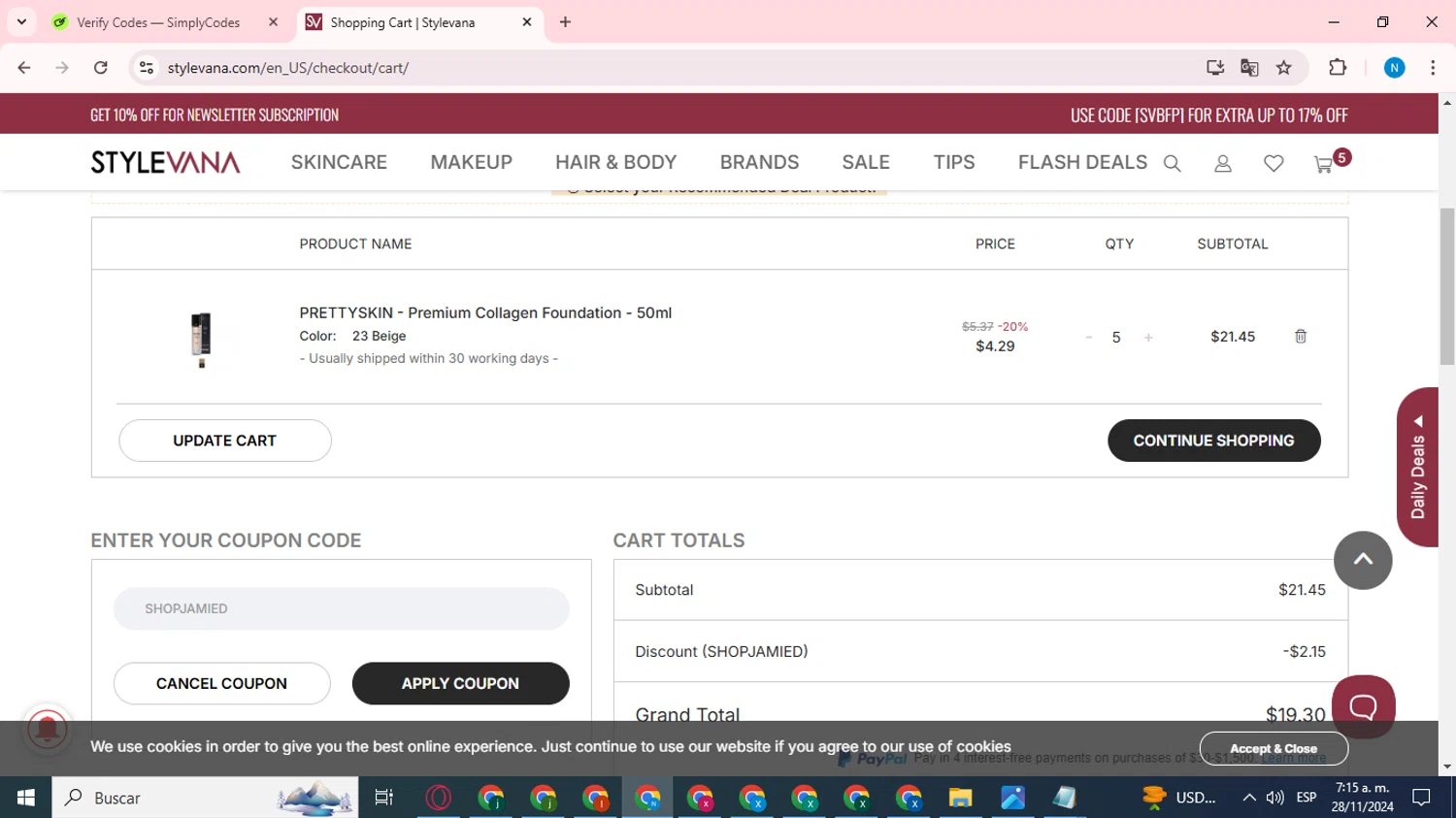Click the Subtotal $21.45 in cart totals

[x=1302, y=590]
